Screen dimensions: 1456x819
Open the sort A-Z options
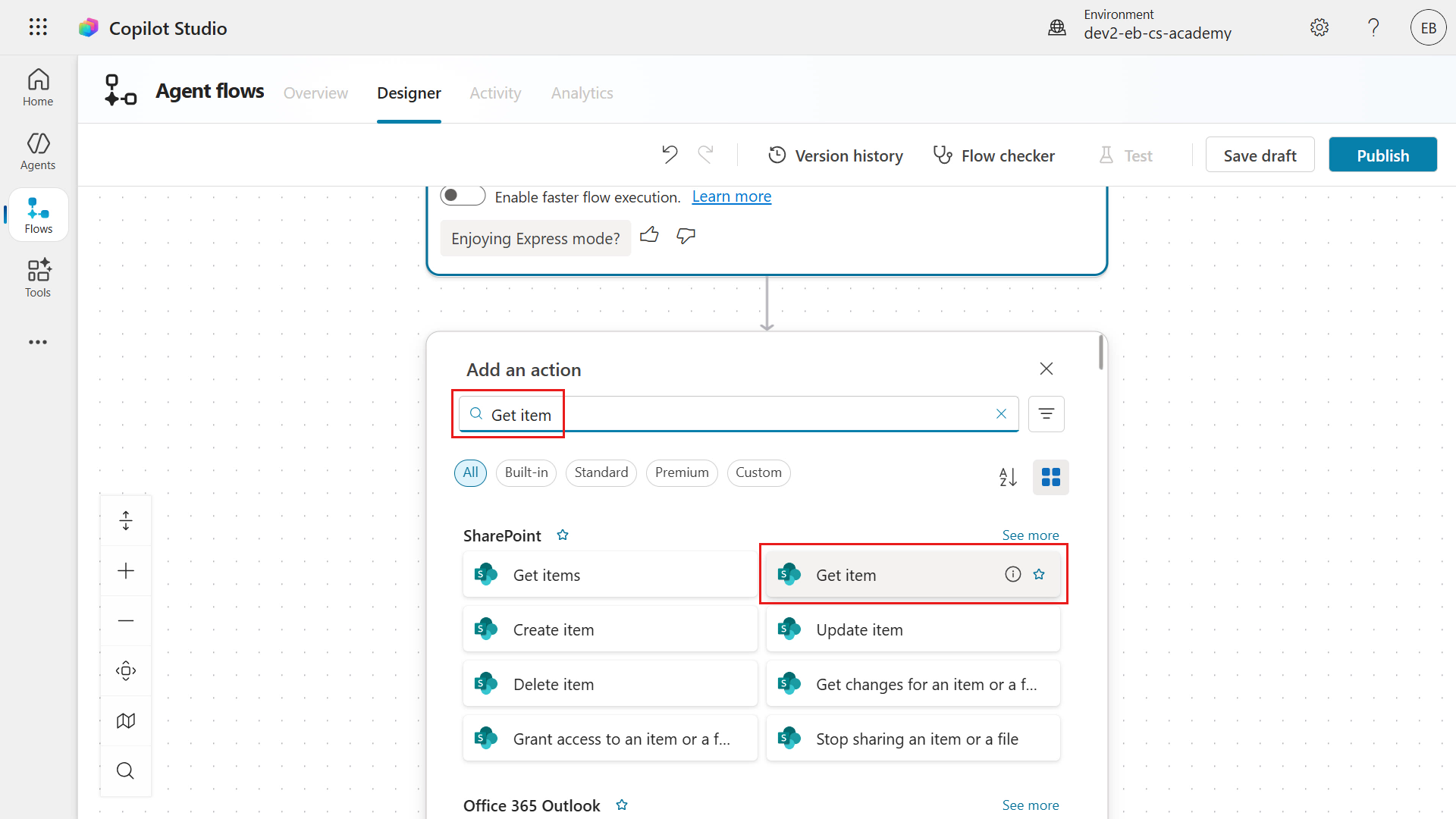tap(1008, 477)
